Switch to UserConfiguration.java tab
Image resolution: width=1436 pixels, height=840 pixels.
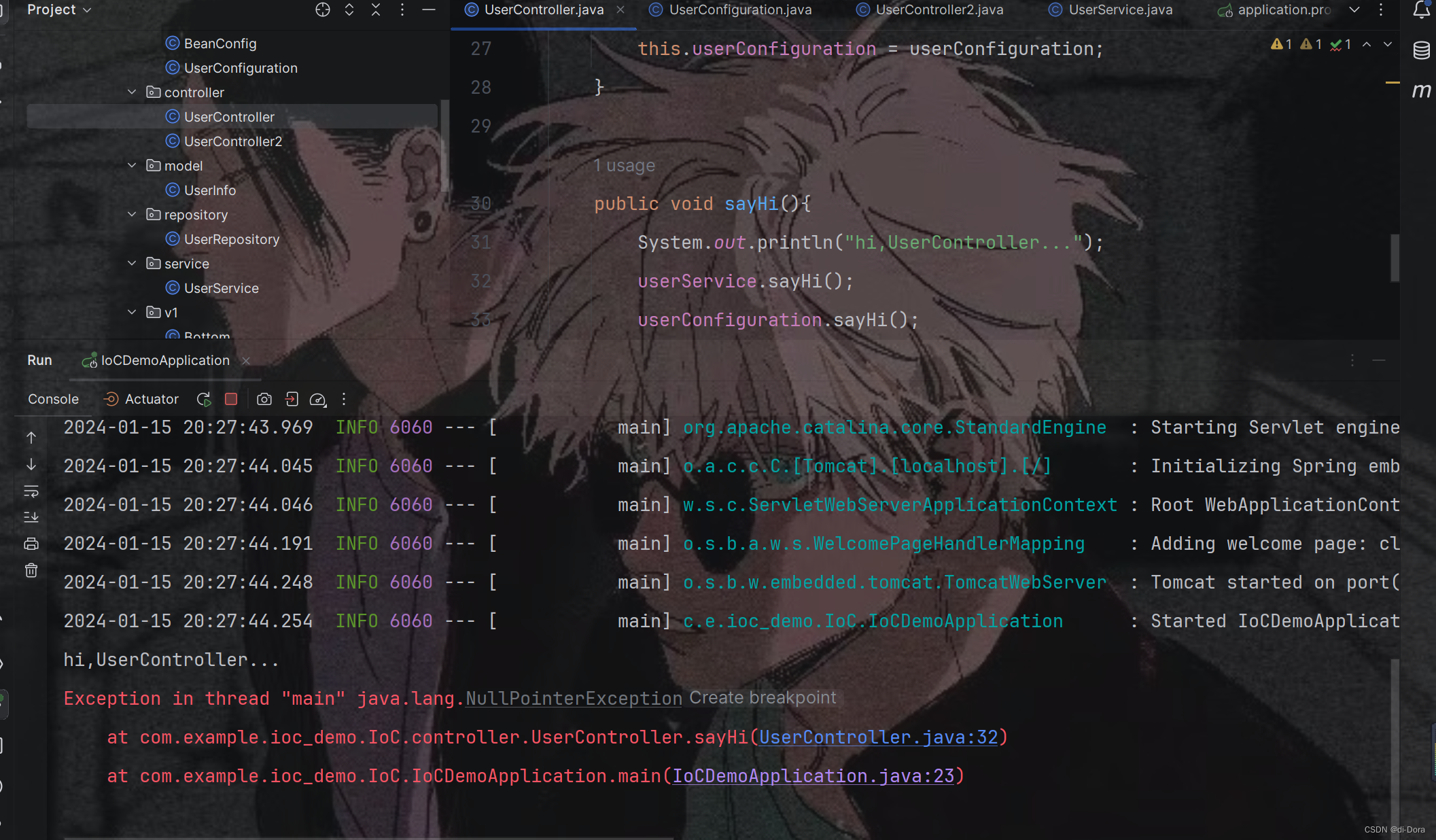[x=731, y=10]
